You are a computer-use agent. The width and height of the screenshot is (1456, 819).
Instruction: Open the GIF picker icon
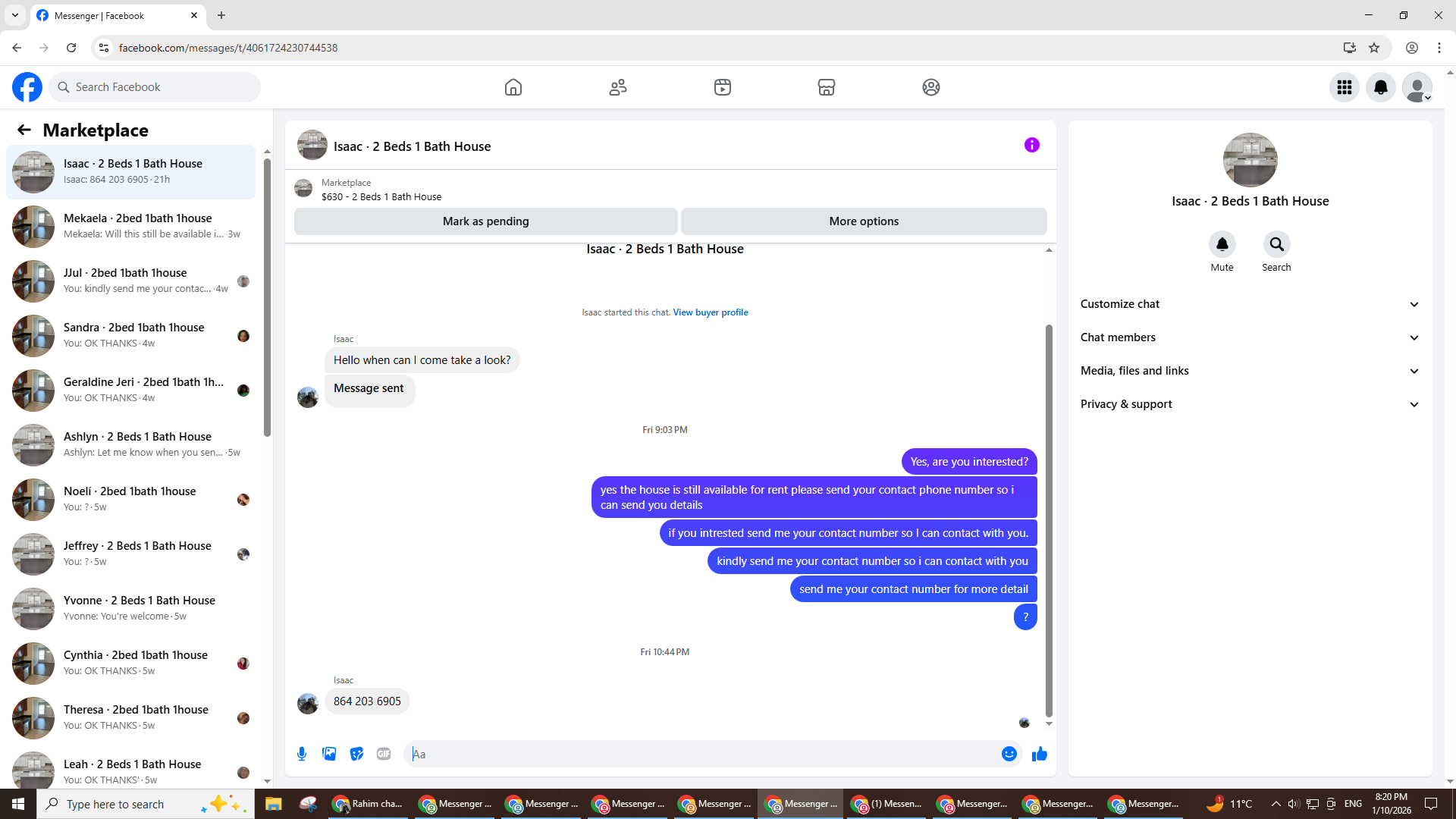(x=384, y=754)
